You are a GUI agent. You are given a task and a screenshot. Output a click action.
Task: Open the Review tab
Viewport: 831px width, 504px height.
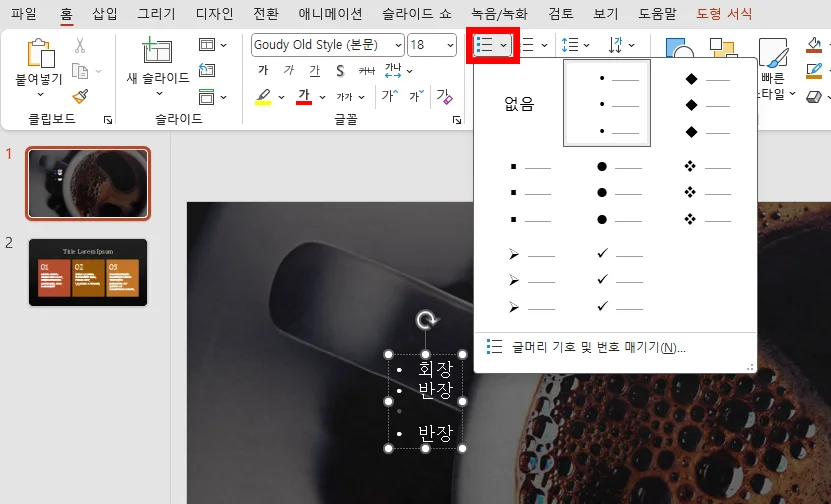coord(561,13)
